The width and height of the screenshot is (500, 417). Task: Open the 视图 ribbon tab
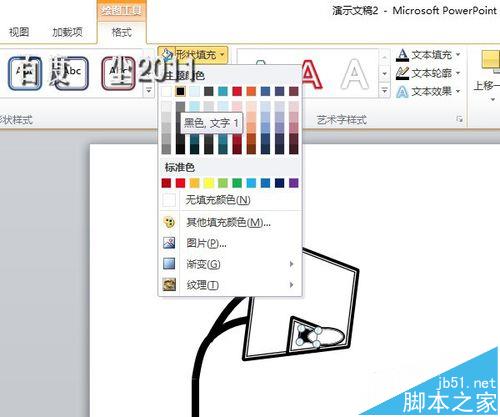[x=19, y=32]
